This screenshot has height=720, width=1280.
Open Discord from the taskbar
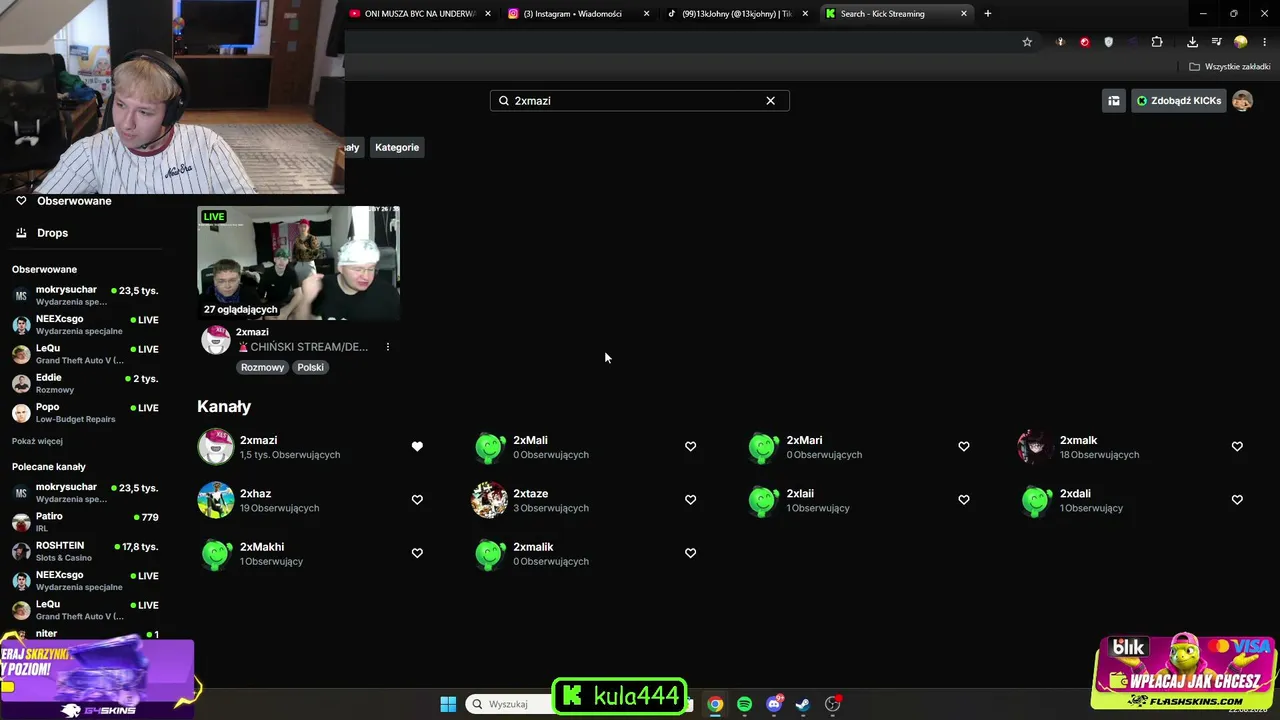coord(774,704)
